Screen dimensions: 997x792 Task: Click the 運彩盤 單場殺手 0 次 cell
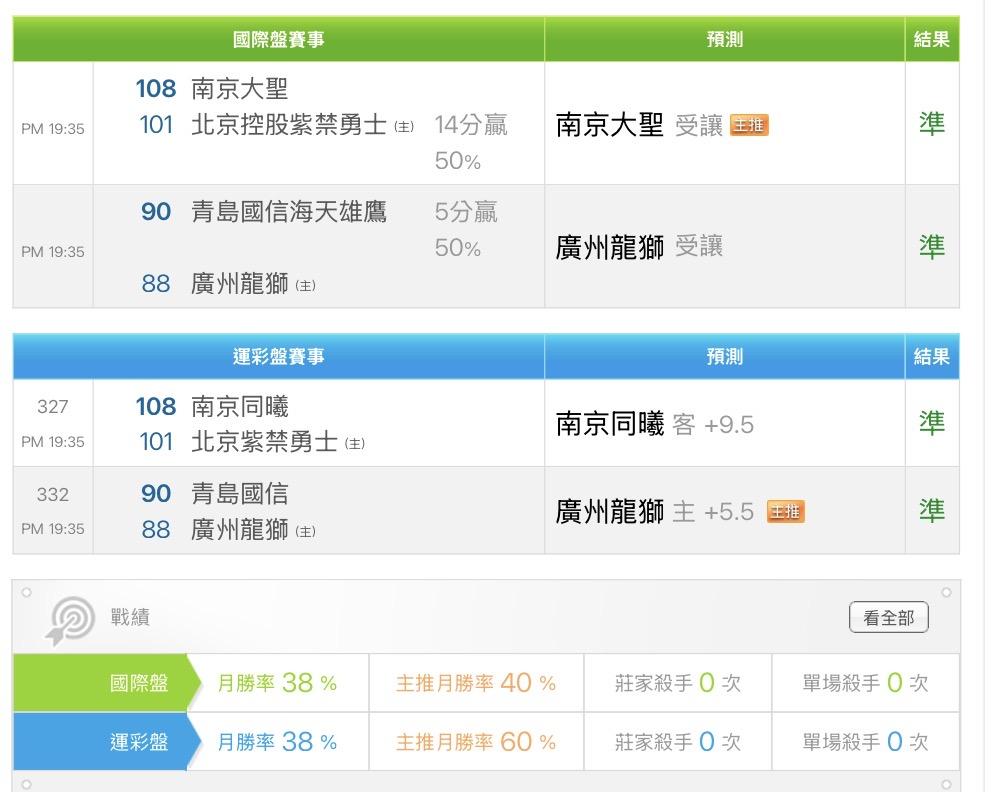coord(865,742)
